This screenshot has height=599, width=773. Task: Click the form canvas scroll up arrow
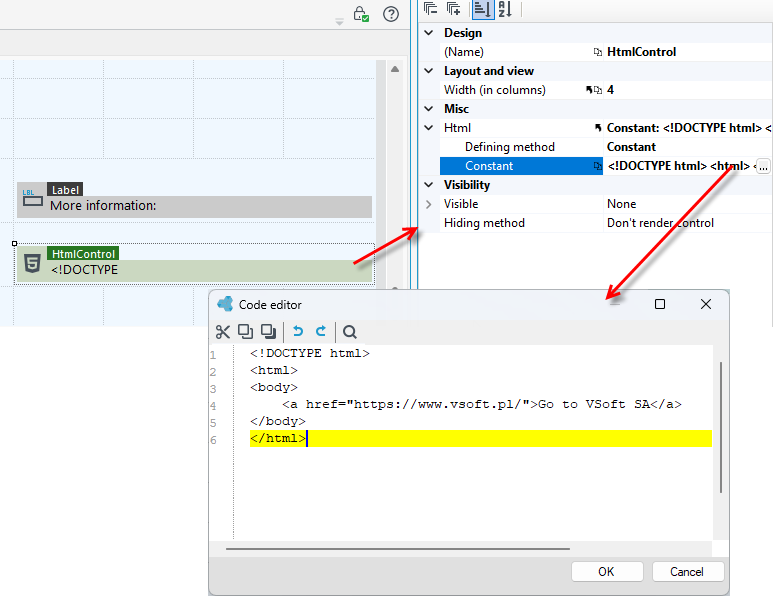coord(394,70)
